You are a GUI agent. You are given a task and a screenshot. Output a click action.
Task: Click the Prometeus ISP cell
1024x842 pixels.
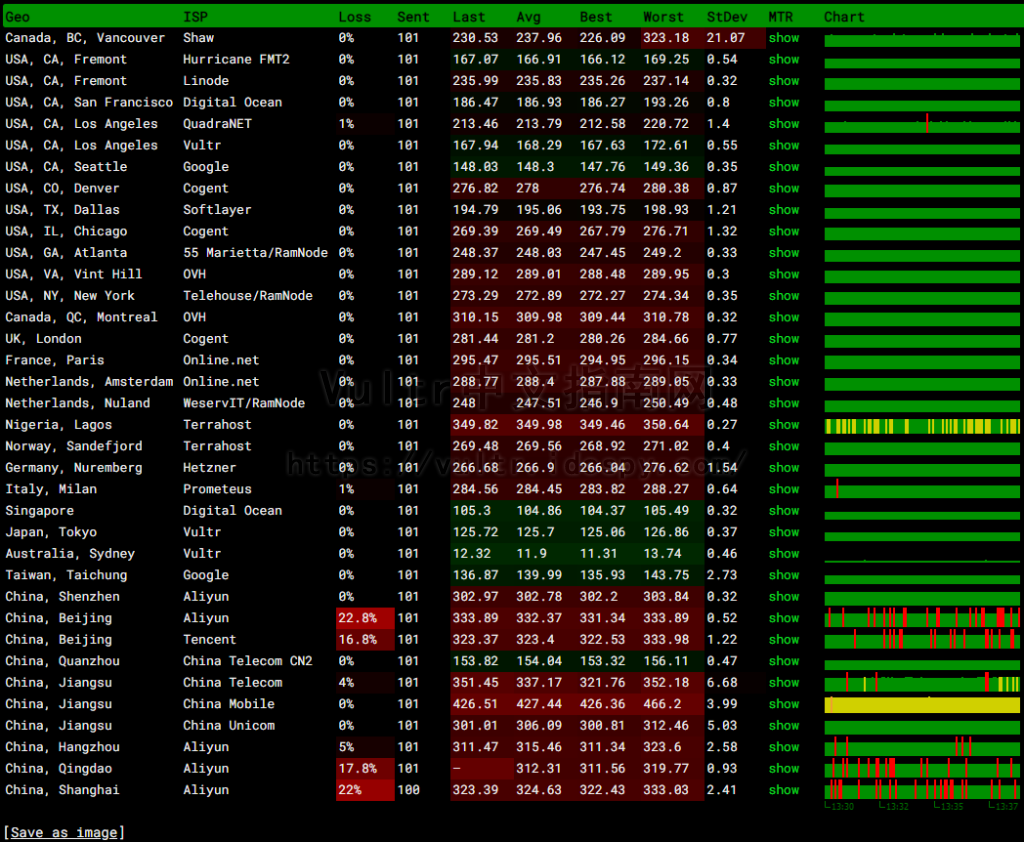pos(217,489)
